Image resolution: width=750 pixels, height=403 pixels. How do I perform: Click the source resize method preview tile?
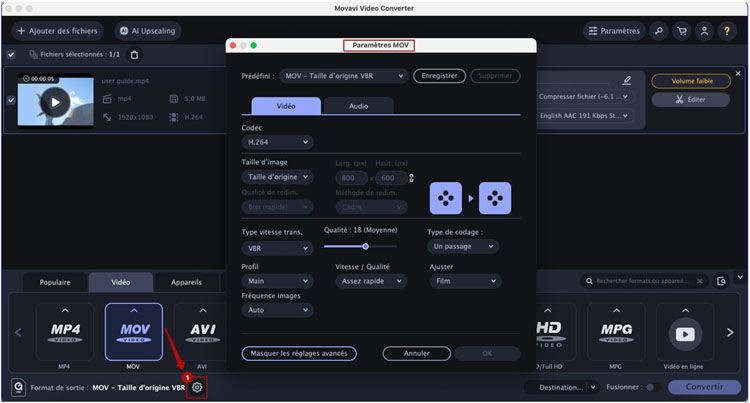[446, 198]
